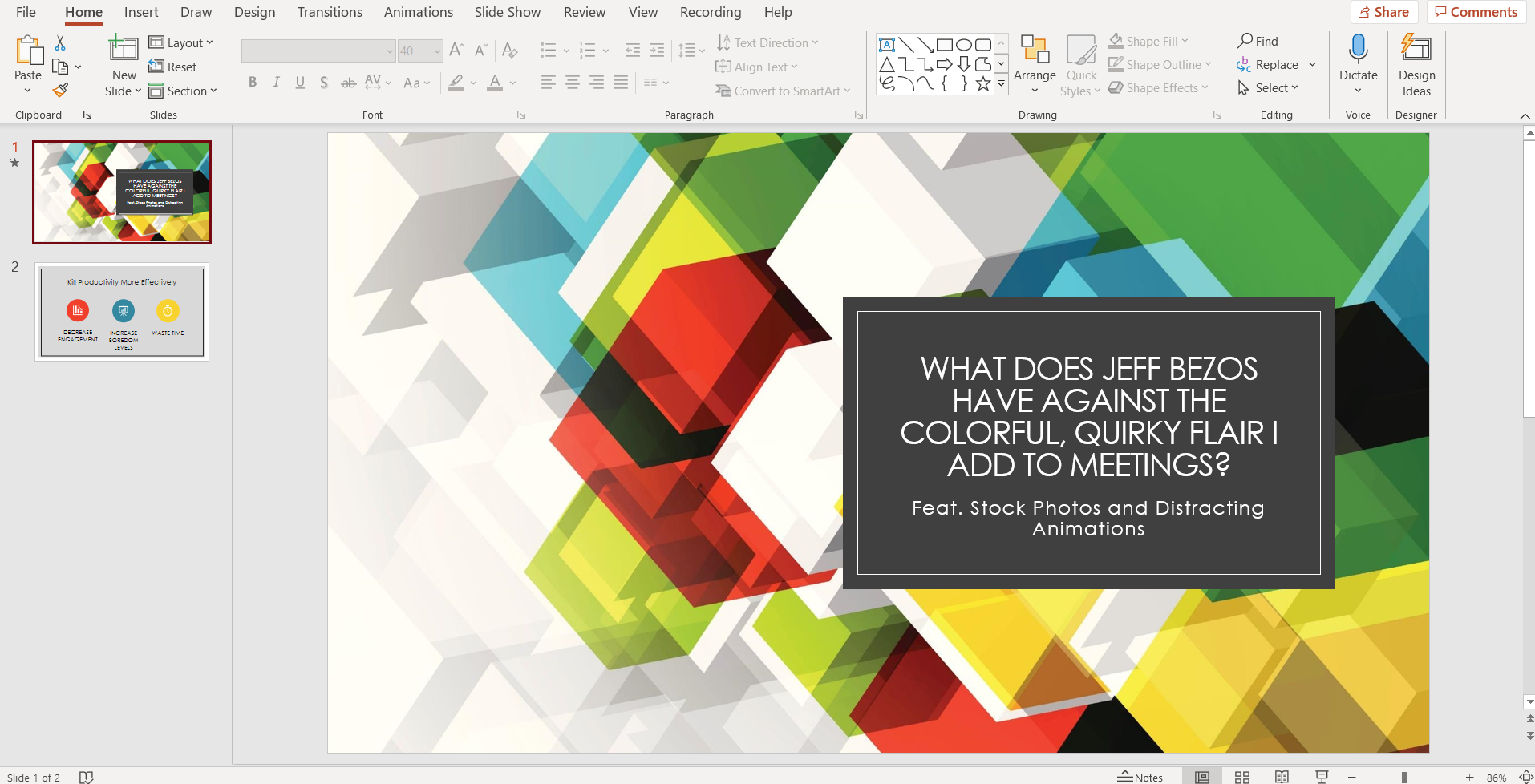Go to Slide Show tab

508,12
